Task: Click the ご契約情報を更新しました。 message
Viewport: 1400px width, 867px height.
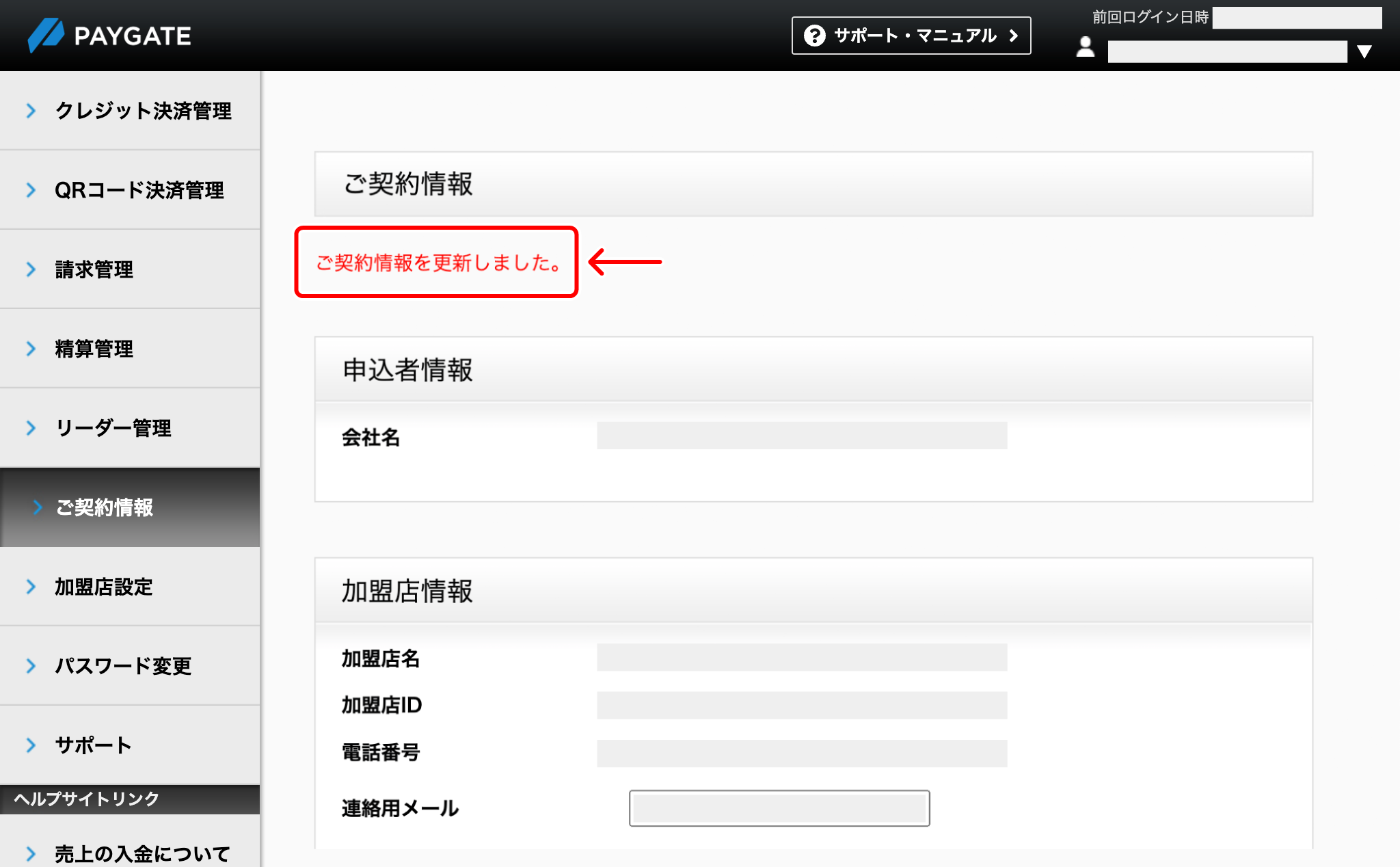Action: 438,263
